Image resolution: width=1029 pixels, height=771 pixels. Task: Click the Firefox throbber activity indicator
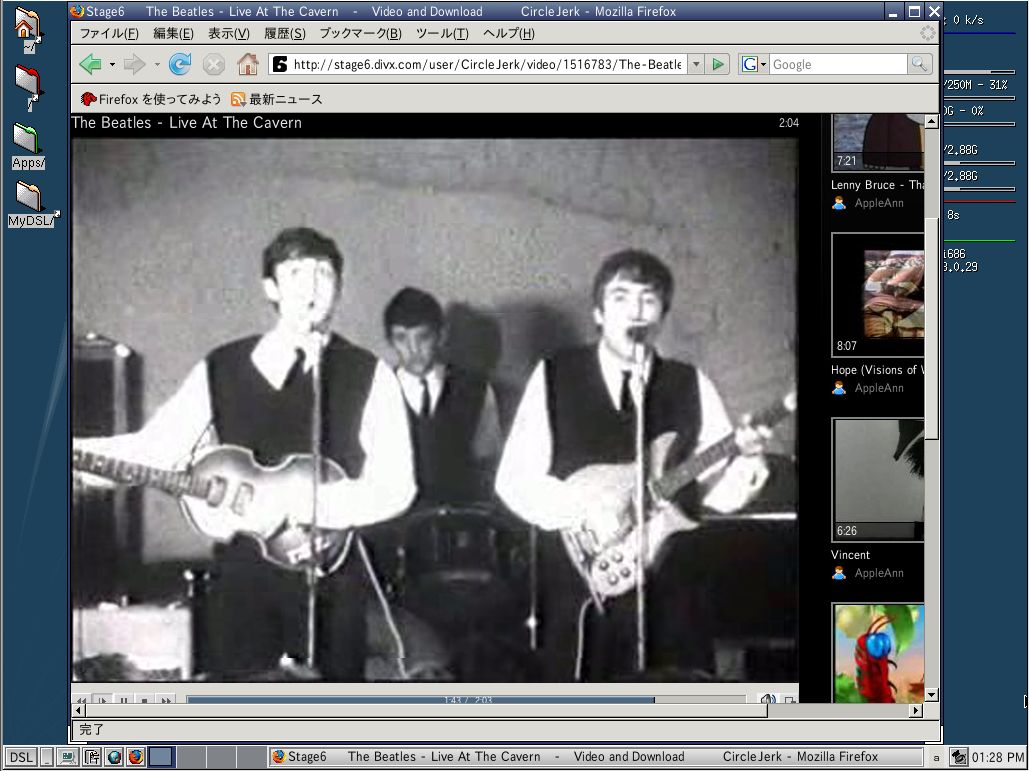point(927,33)
